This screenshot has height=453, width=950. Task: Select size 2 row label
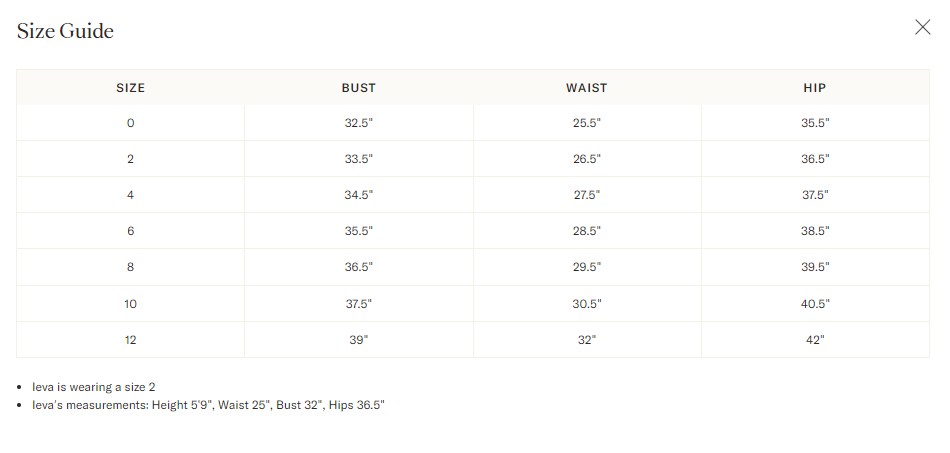(x=130, y=159)
